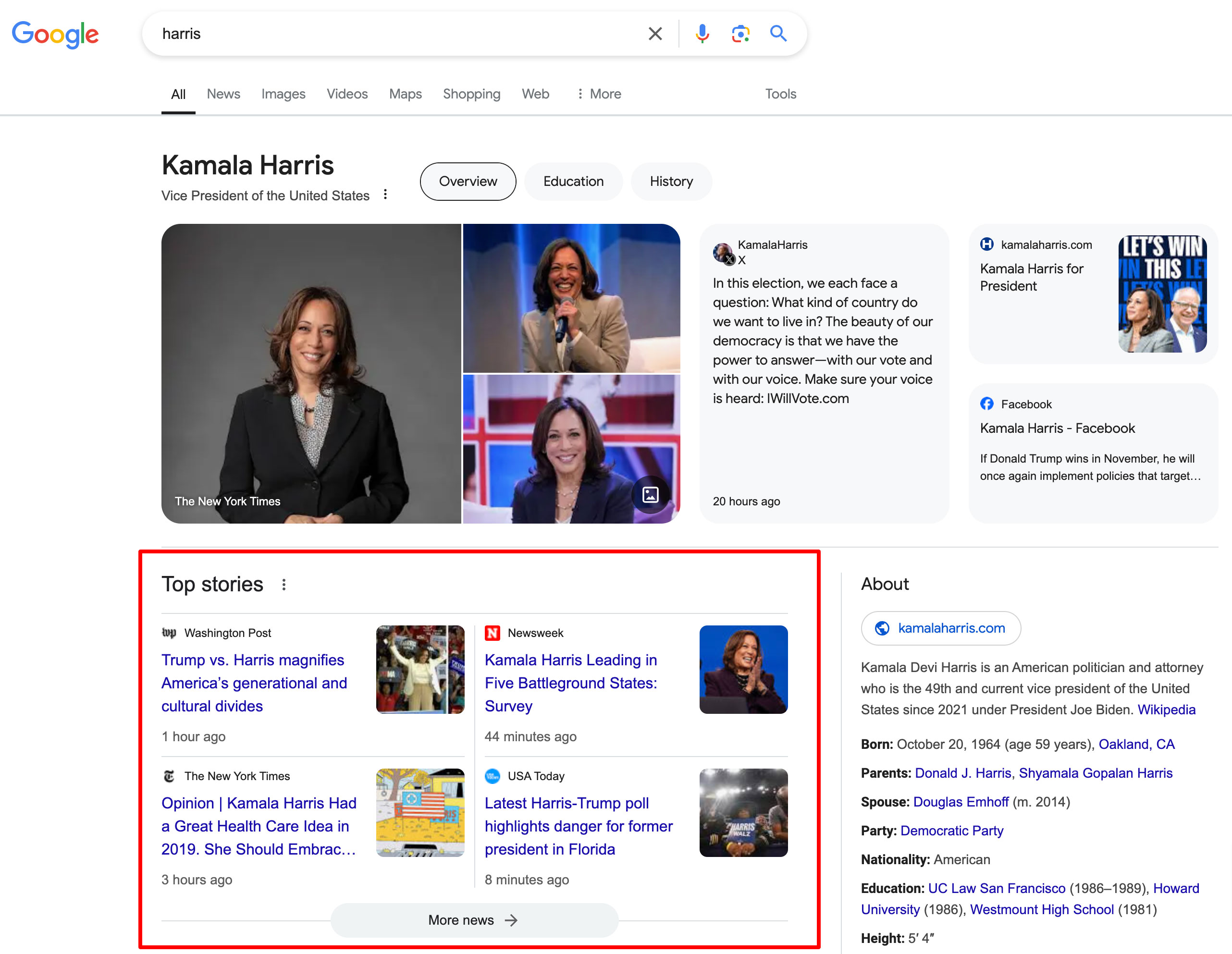1232x954 pixels.
Task: Select the History chip
Action: pos(671,181)
